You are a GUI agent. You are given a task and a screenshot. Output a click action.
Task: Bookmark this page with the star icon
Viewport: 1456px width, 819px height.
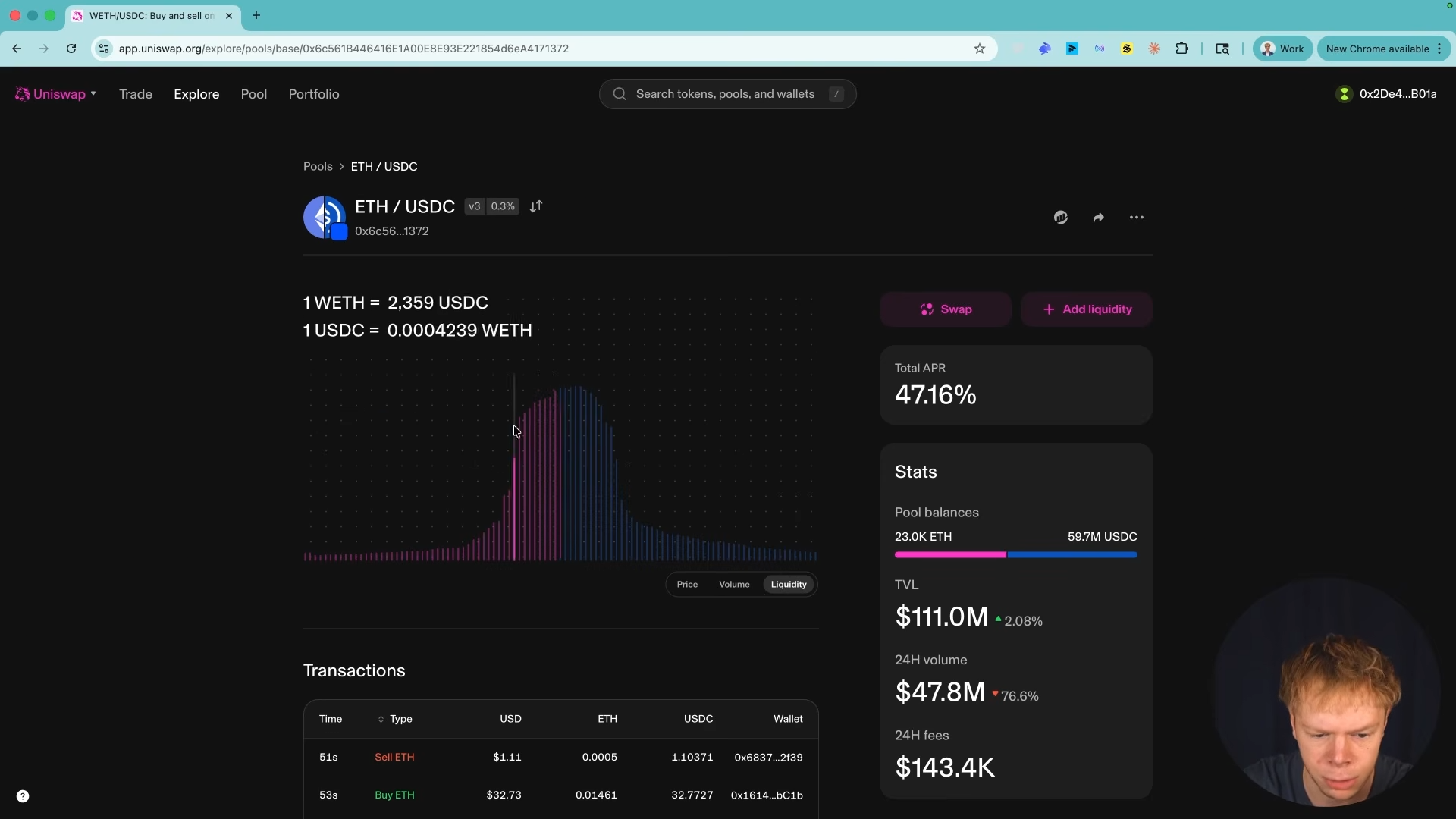point(980,49)
